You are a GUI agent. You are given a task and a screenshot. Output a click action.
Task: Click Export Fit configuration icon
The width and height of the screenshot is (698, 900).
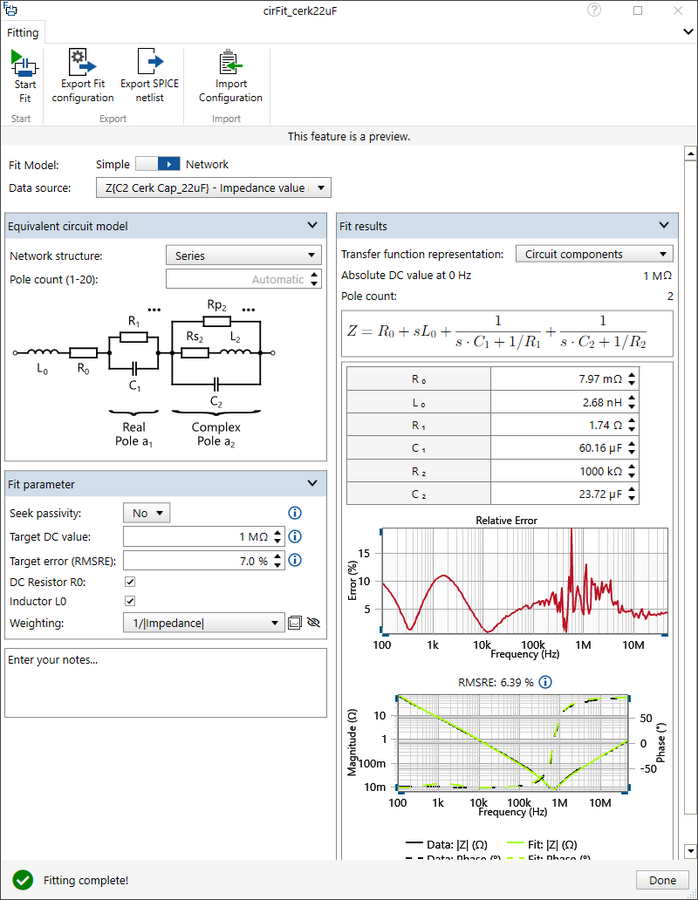pyautogui.click(x=82, y=62)
